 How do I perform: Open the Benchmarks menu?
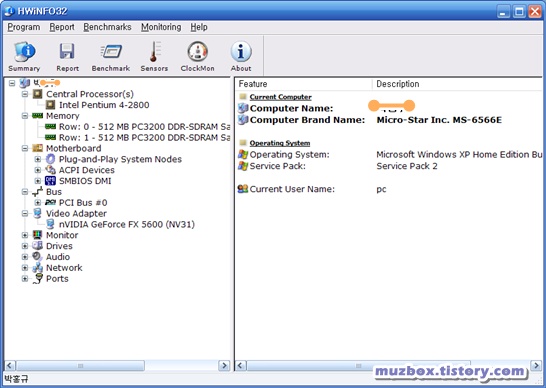click(x=107, y=27)
